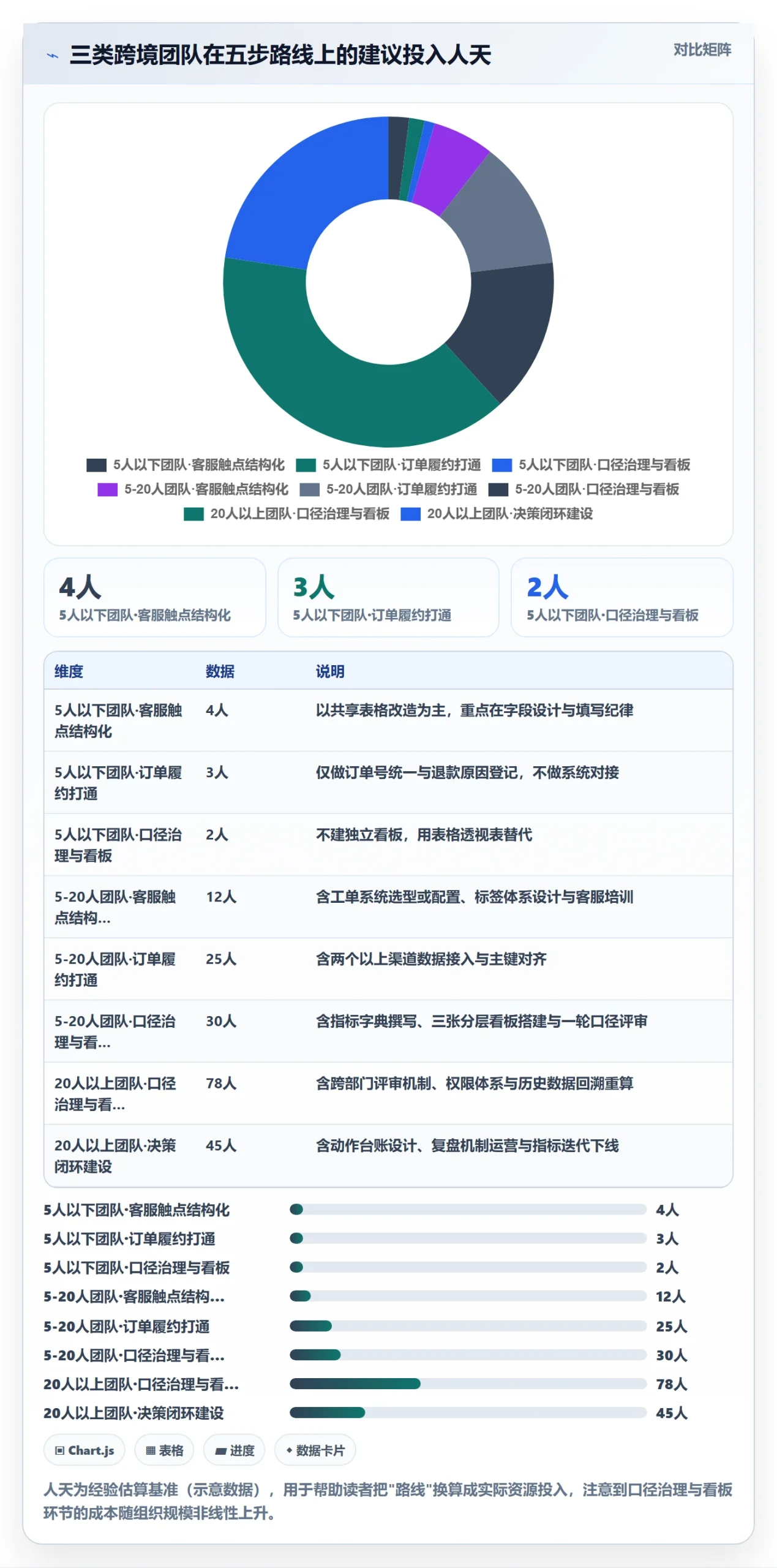Screen dimensions: 777x1568
Task: Click description 含两个以上渠道数据接入与主键对齐
Action: click(431, 959)
